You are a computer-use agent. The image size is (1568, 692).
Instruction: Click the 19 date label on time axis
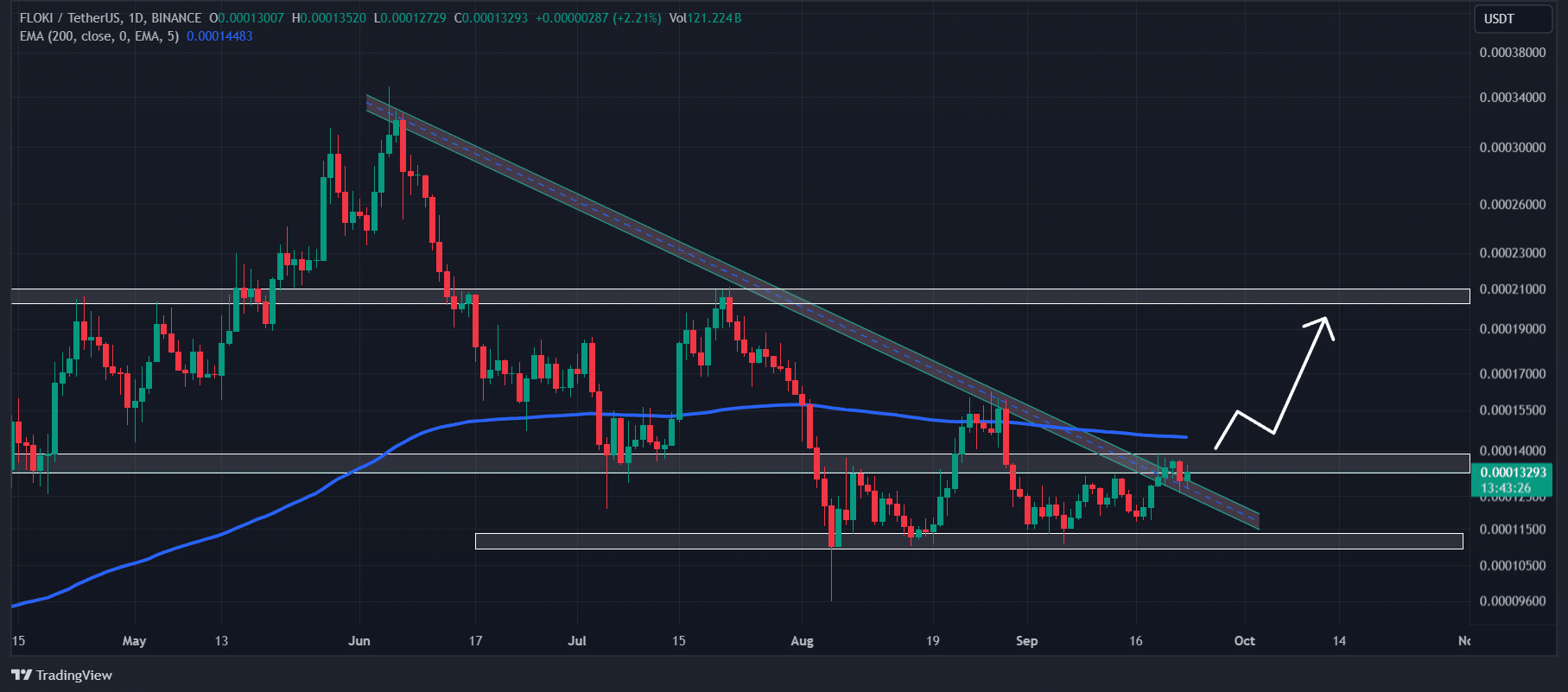[x=932, y=641]
